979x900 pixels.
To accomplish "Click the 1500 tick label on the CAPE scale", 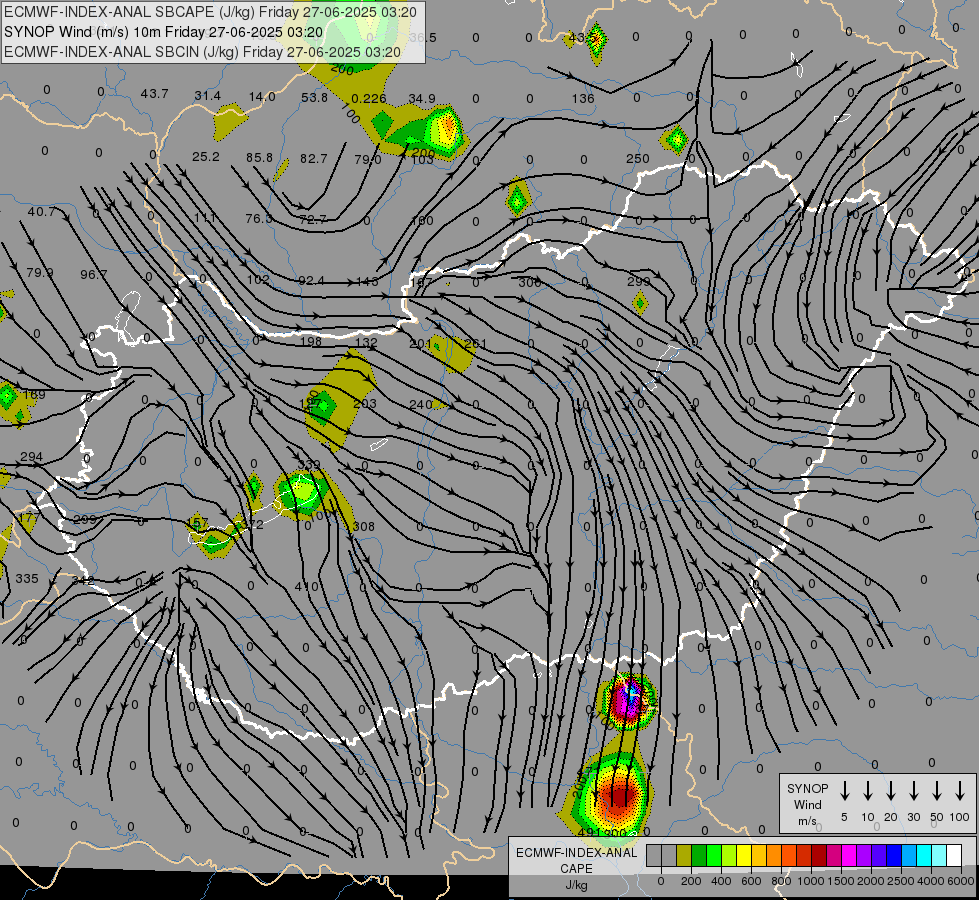I will 840,881.
